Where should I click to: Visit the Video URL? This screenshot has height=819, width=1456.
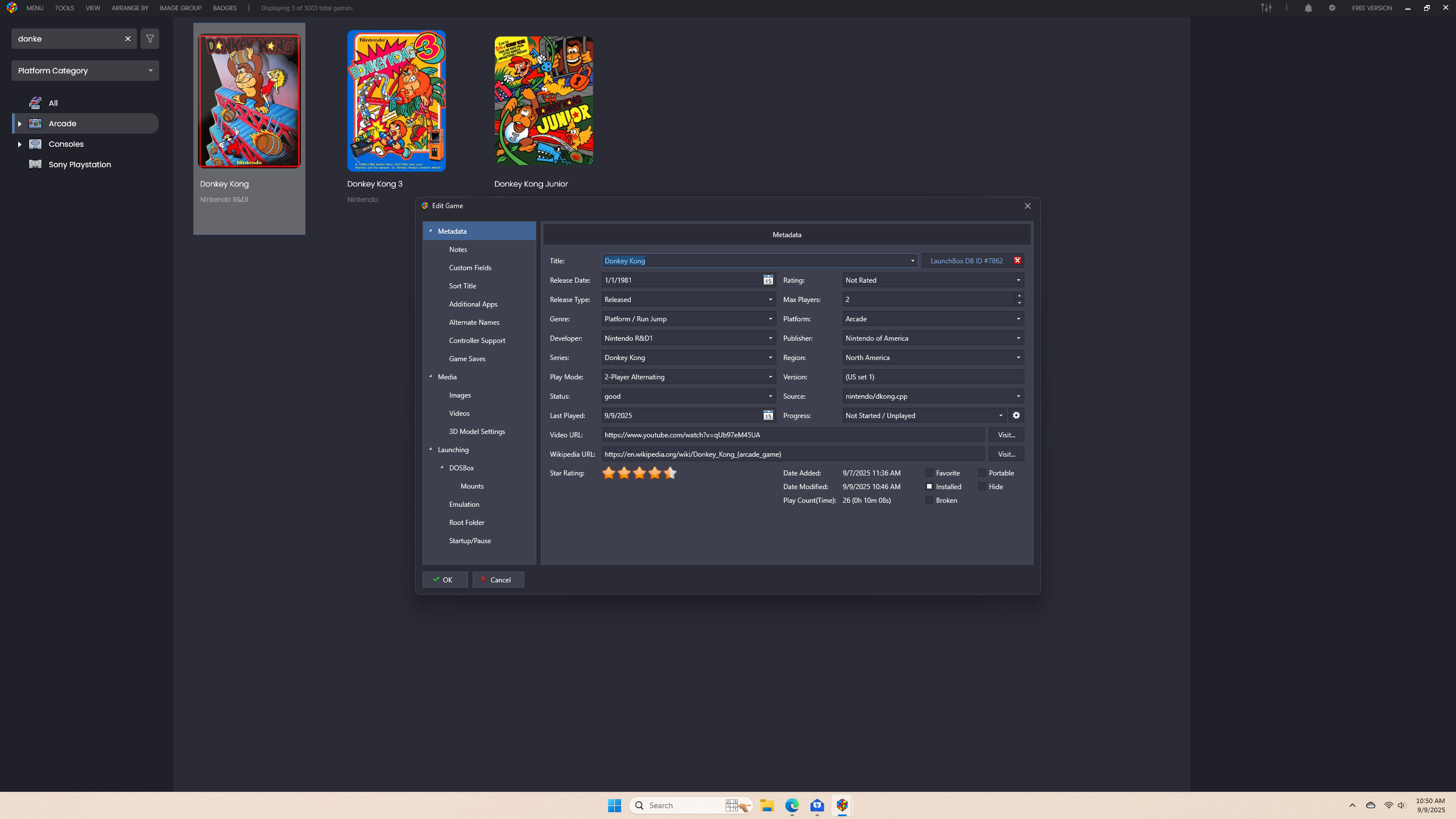coord(1007,435)
